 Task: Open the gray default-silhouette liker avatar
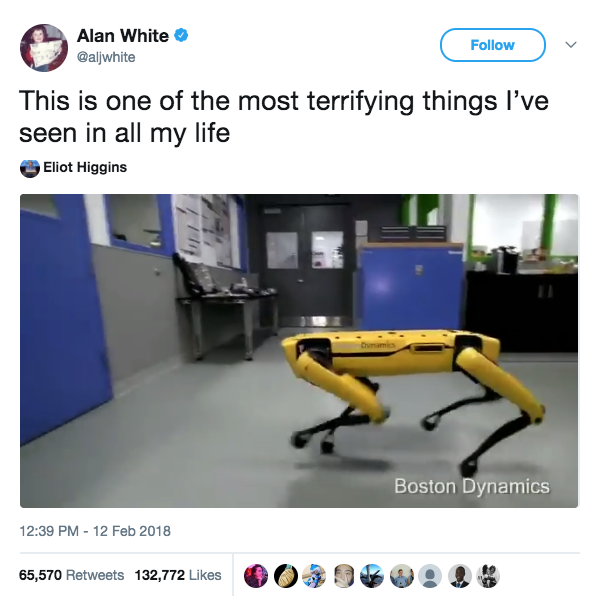coord(430,576)
